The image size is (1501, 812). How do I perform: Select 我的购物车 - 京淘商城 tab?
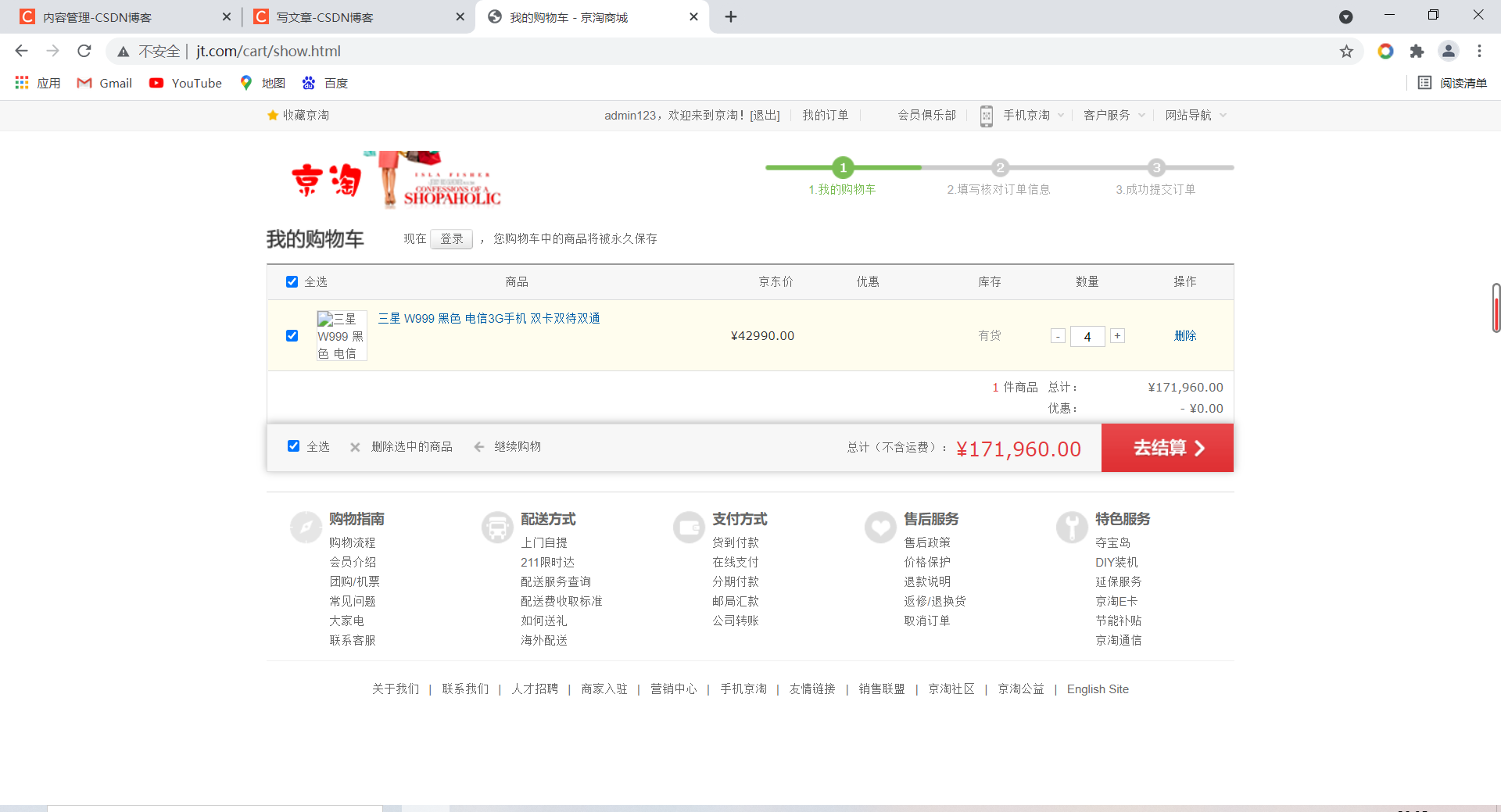click(x=592, y=16)
